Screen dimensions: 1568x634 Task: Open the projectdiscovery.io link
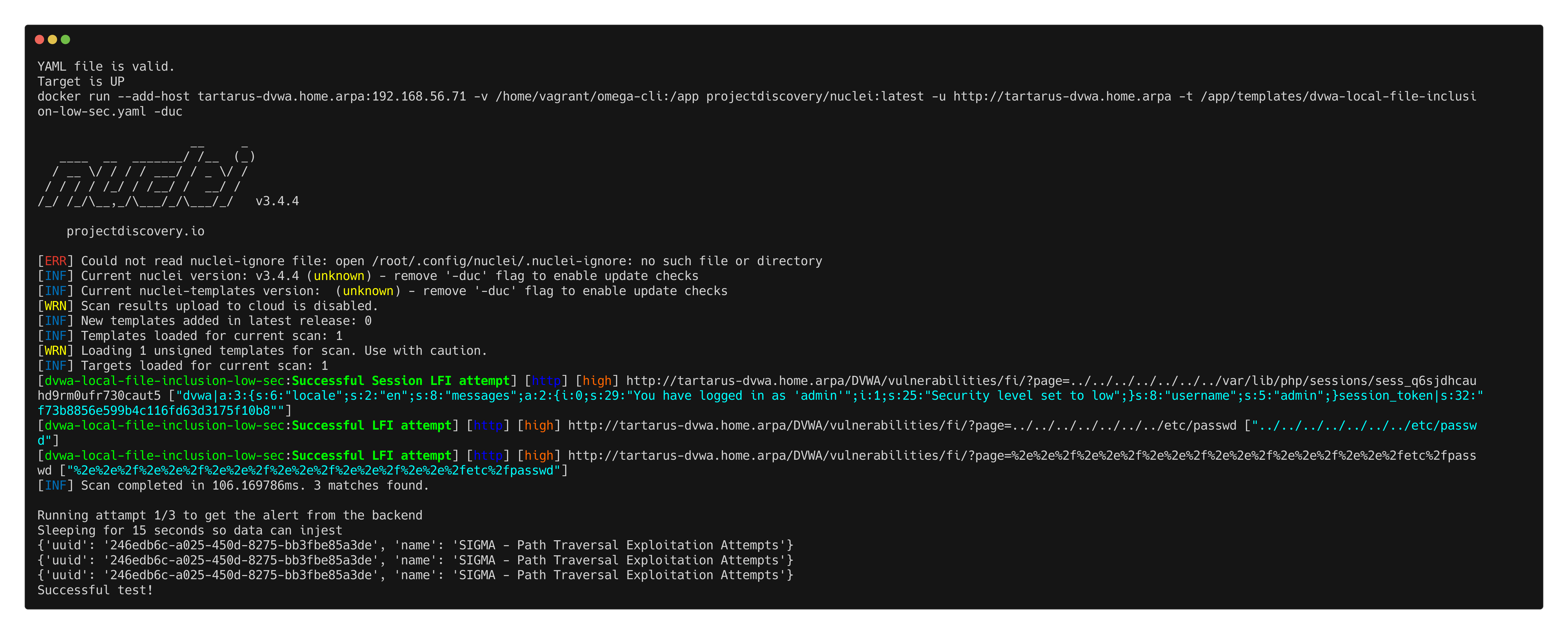(135, 231)
